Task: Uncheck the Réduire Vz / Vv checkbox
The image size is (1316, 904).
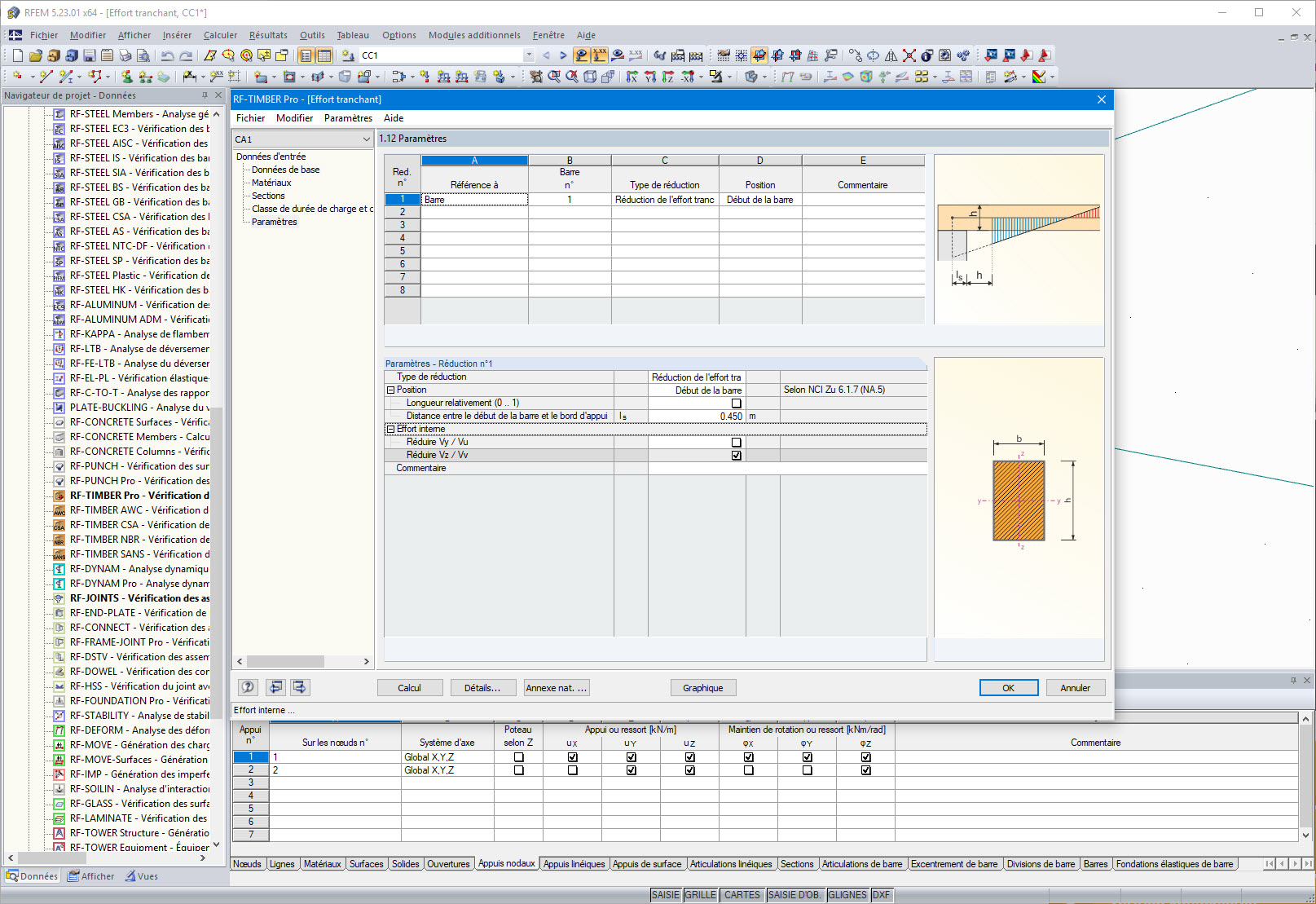Action: click(x=737, y=456)
